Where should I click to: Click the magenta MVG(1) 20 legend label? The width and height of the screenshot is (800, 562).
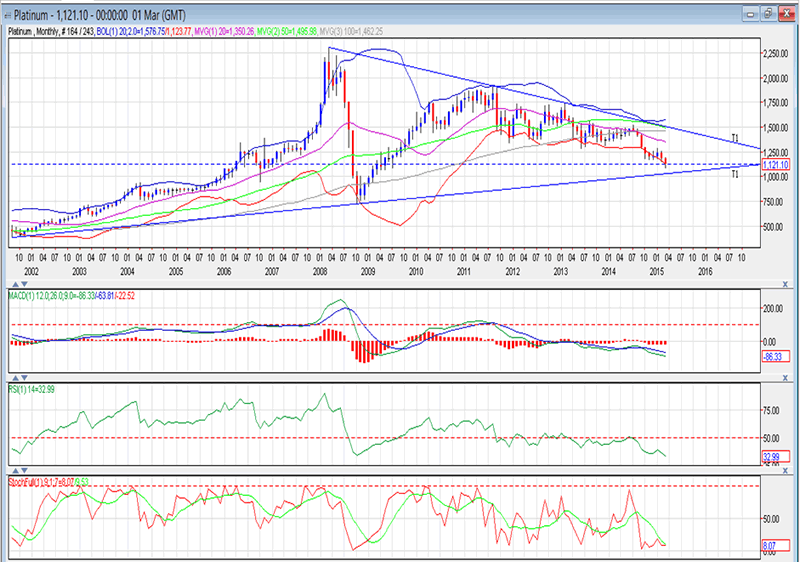pos(222,32)
